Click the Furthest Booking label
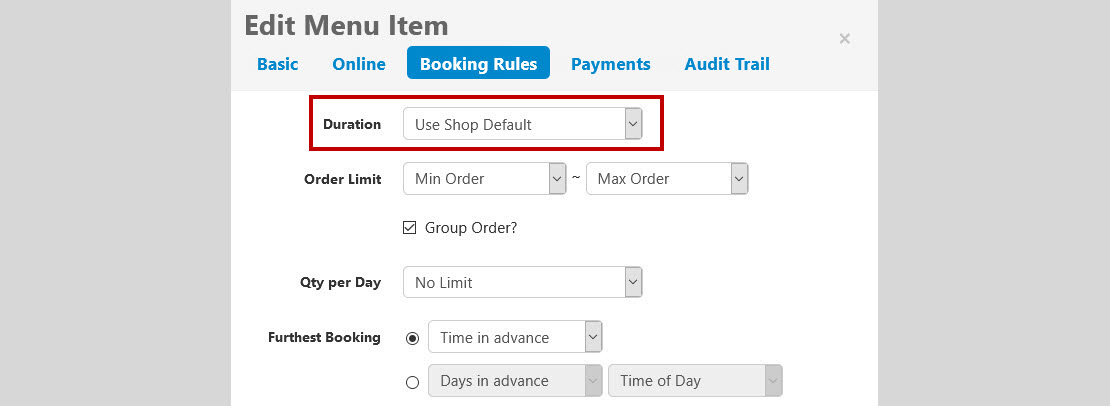 tap(324, 337)
